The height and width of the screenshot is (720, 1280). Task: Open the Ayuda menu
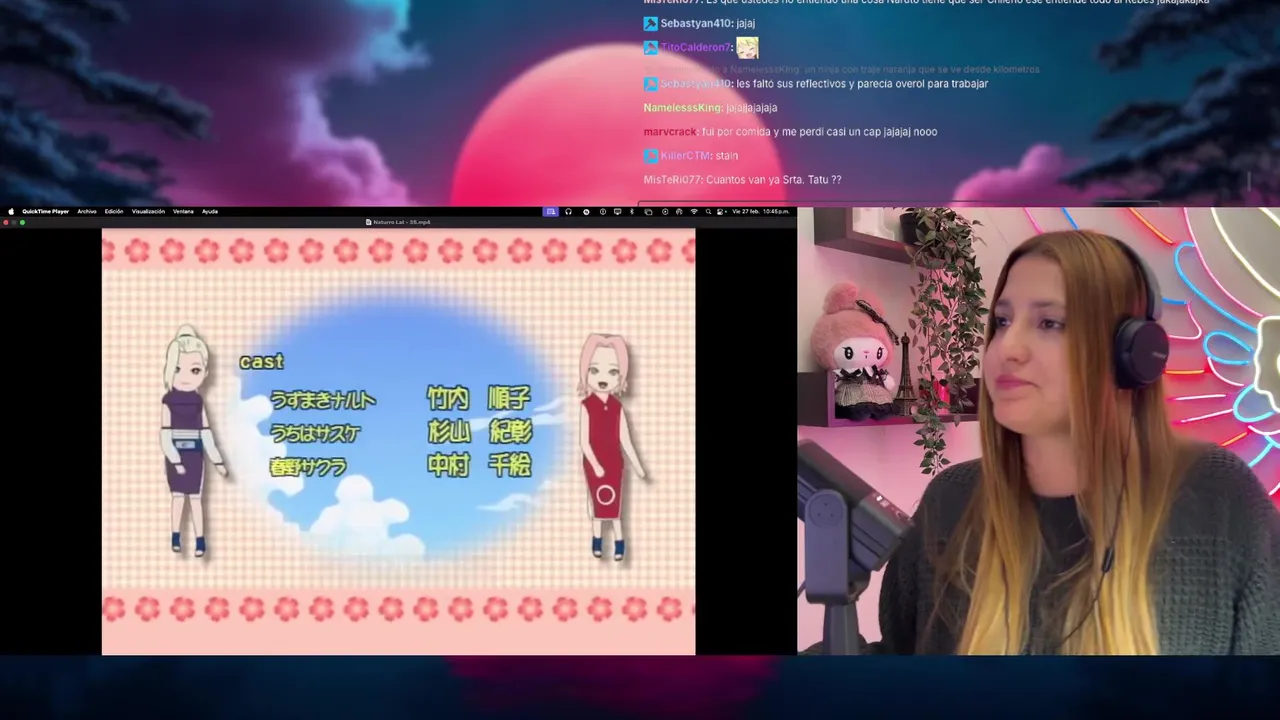point(210,211)
